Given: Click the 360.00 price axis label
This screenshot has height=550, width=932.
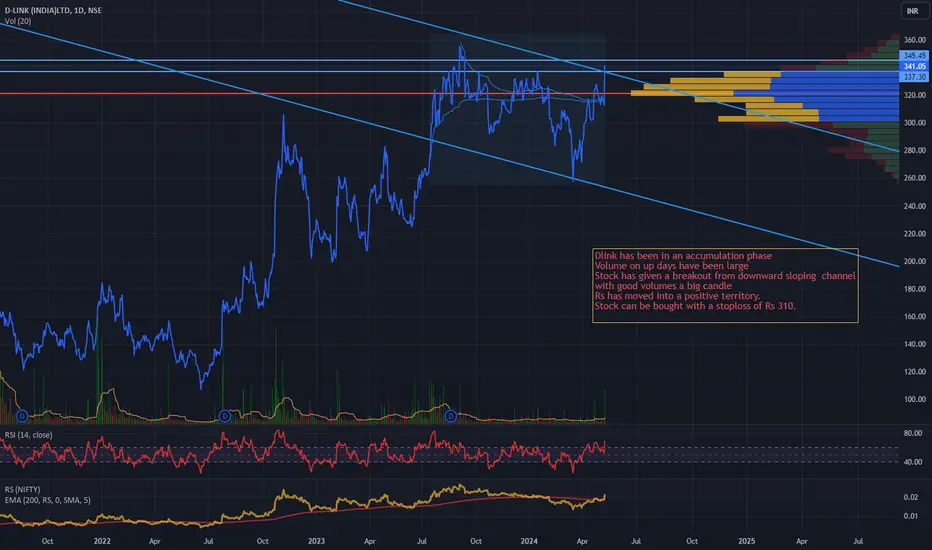Looking at the screenshot, I should [x=915, y=40].
